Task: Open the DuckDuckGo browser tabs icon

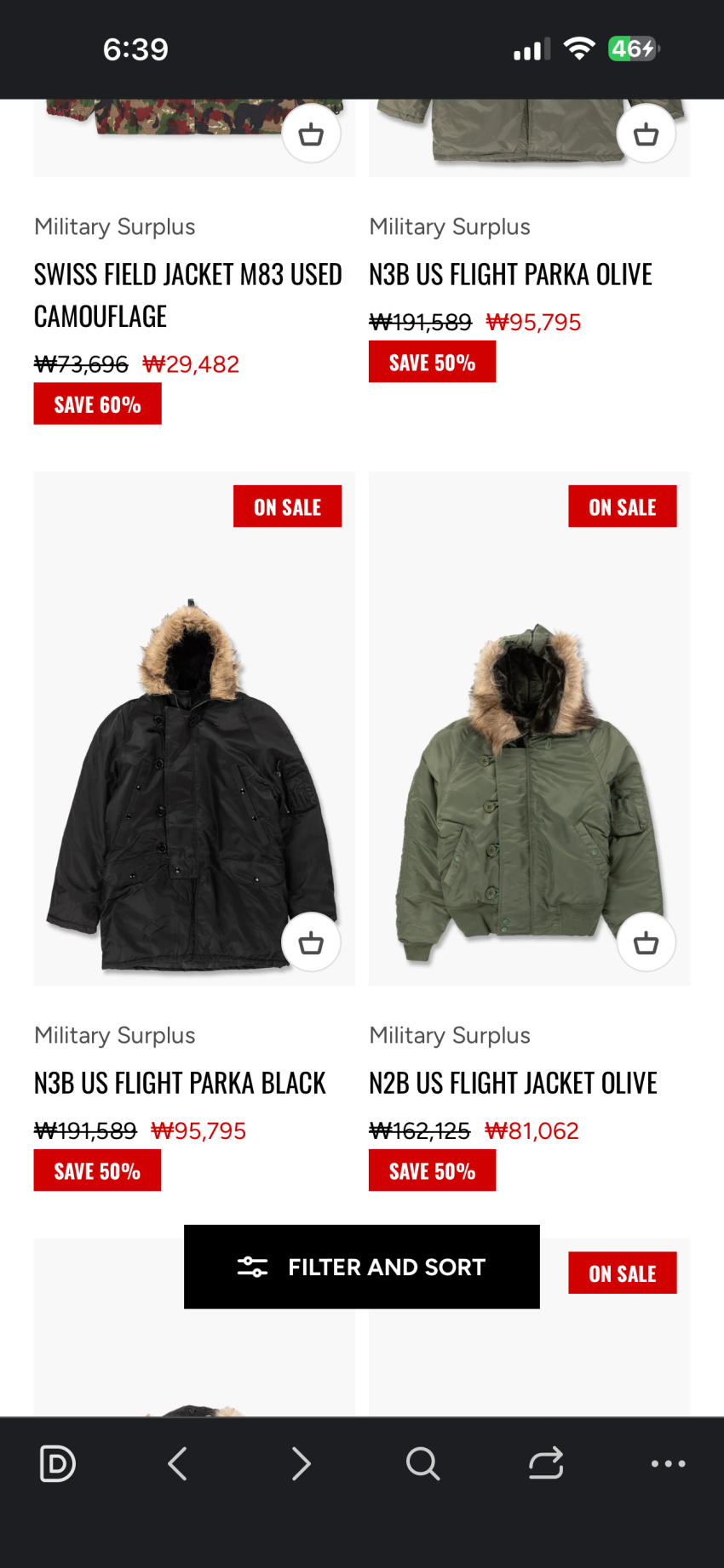Action: [58, 1463]
